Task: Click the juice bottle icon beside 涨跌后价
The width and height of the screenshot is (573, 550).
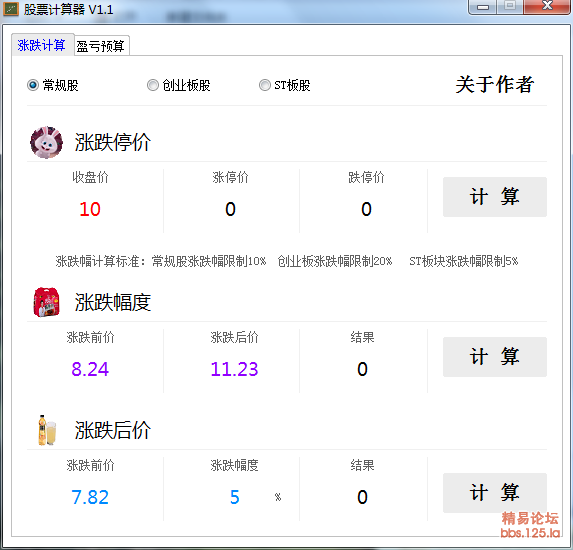Action: 47,430
